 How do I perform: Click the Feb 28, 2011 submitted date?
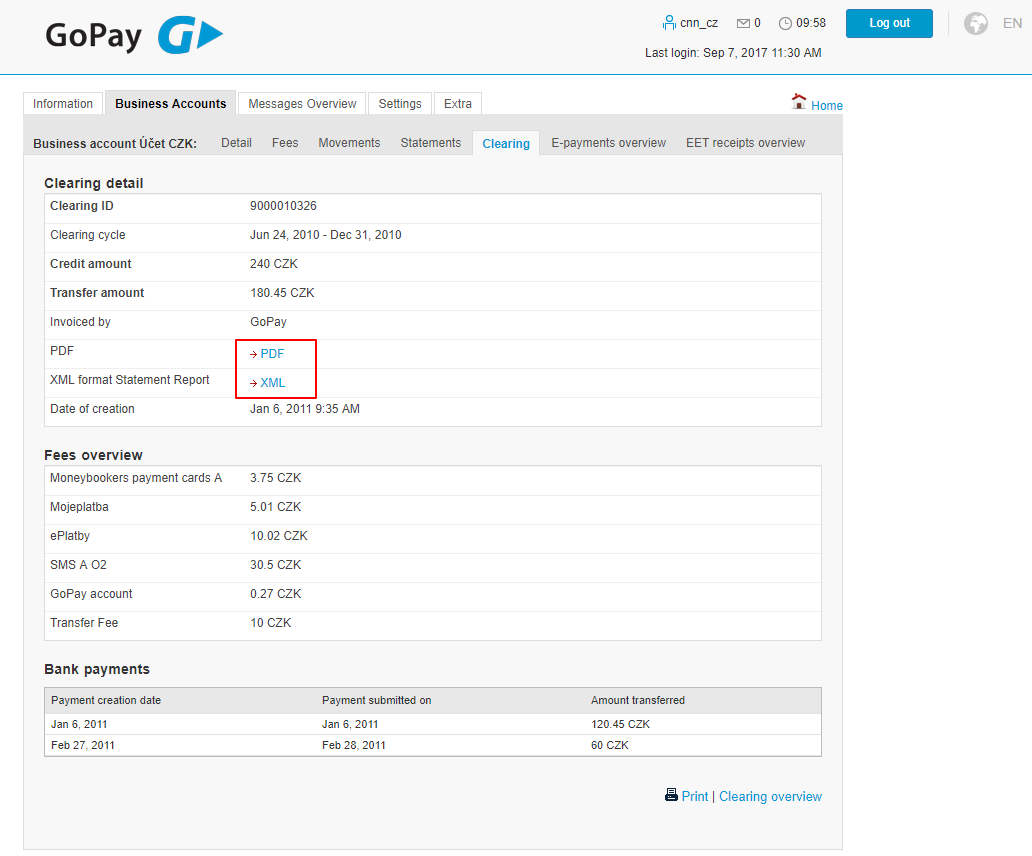tap(354, 745)
